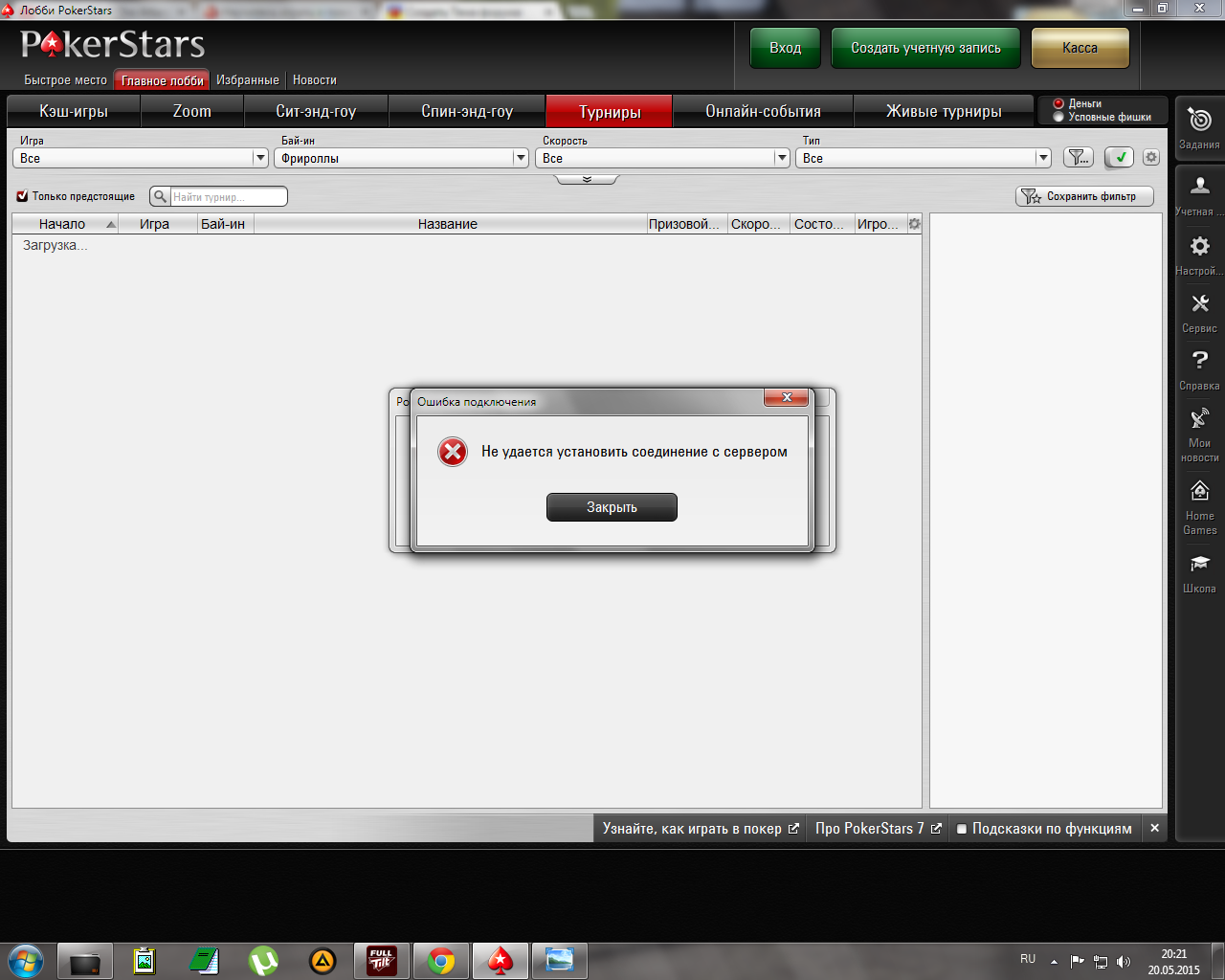Open Узнайте, как играть в покер link
The image size is (1225, 980).
[x=701, y=829]
